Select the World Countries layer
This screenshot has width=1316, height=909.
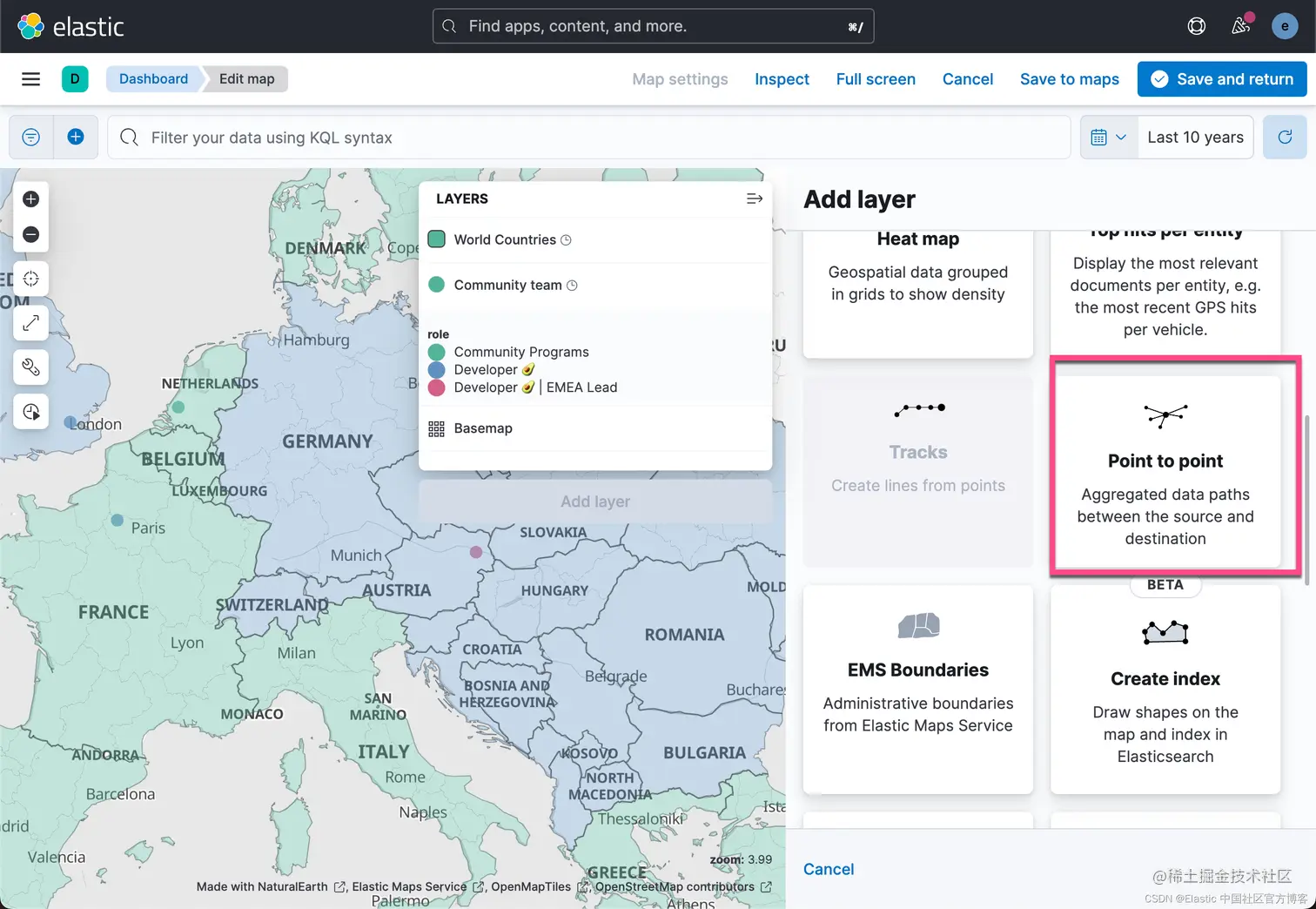click(x=505, y=239)
